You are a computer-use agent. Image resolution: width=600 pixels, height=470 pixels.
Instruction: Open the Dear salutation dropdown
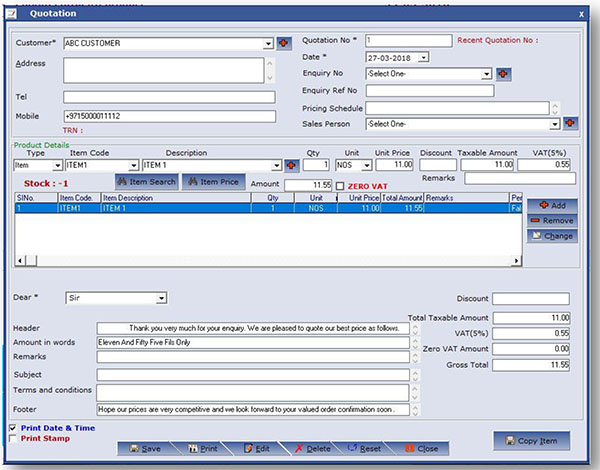pos(161,298)
